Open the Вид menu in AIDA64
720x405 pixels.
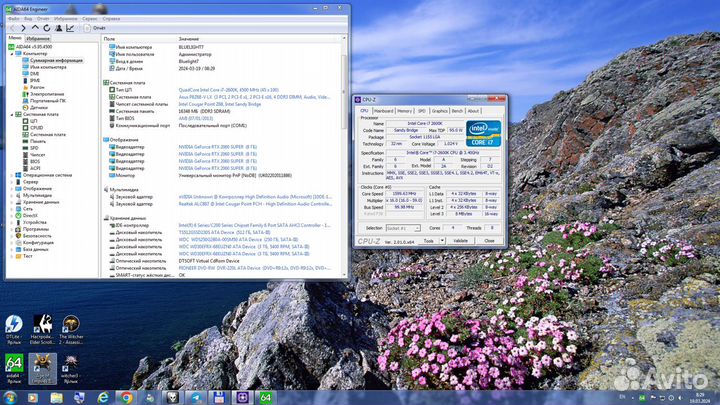pos(28,19)
